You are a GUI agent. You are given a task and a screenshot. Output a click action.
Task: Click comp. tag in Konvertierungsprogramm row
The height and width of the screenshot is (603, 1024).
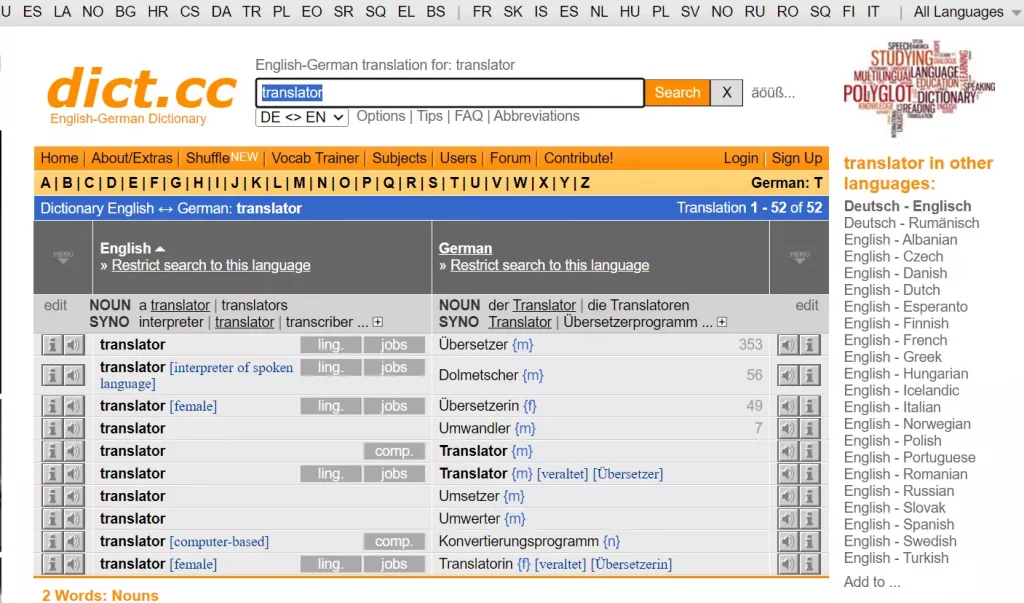pyautogui.click(x=394, y=542)
